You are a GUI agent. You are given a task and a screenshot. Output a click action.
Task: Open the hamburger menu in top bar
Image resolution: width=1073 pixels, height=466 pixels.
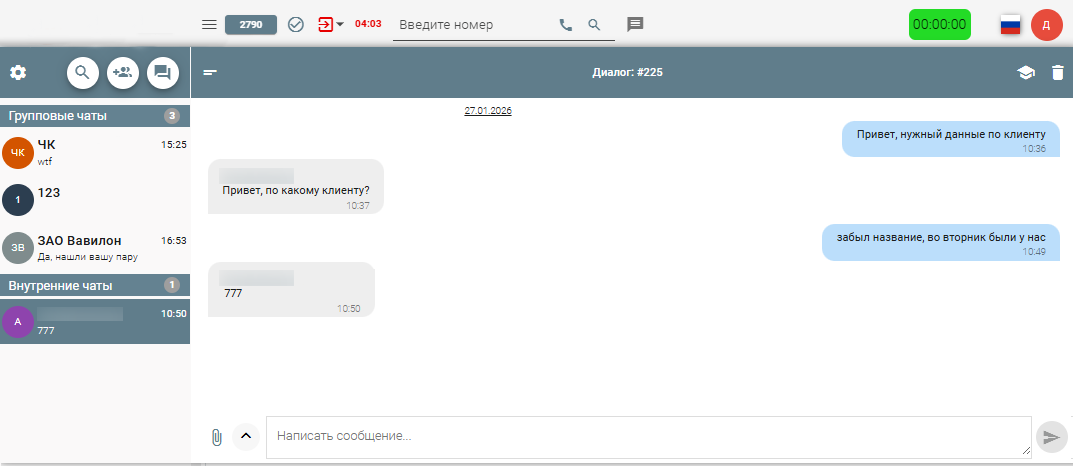[209, 25]
